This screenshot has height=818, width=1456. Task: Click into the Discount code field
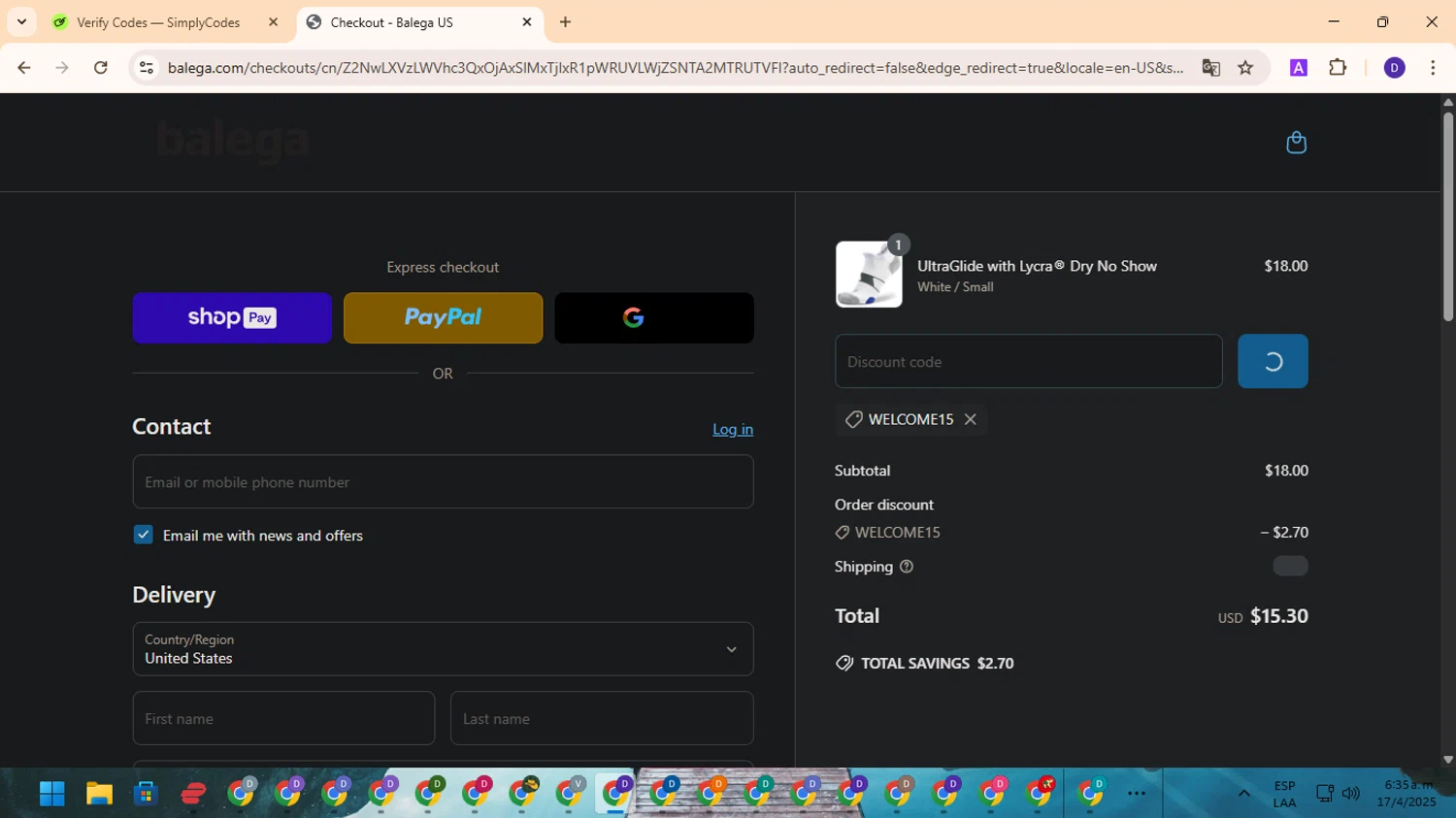[x=1028, y=361]
